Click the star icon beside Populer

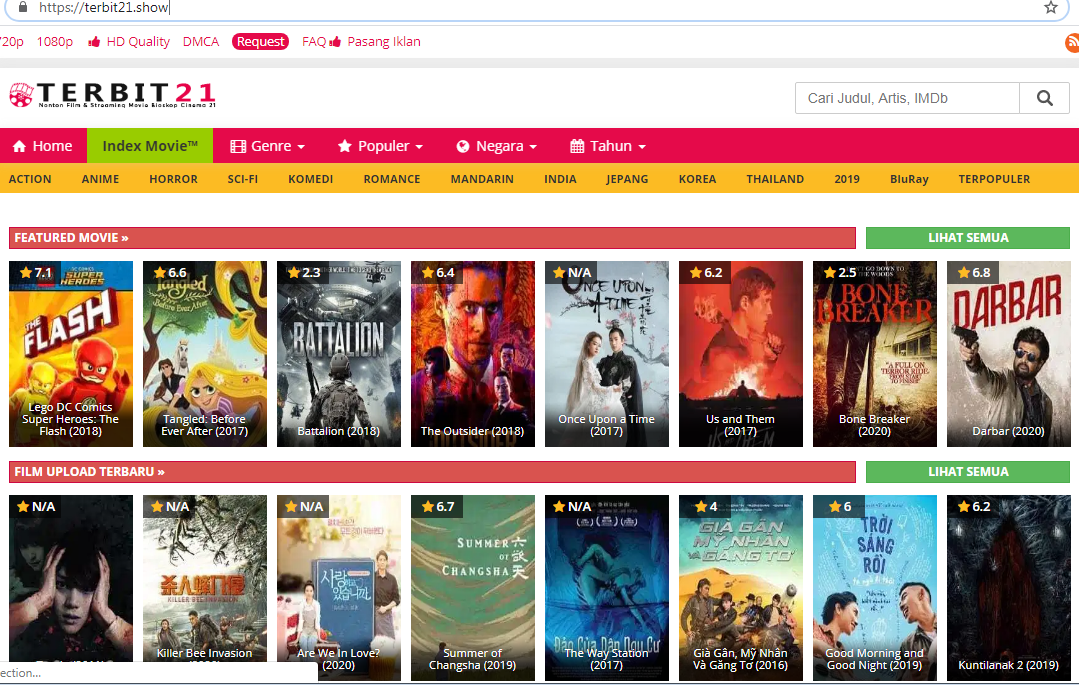pos(345,146)
